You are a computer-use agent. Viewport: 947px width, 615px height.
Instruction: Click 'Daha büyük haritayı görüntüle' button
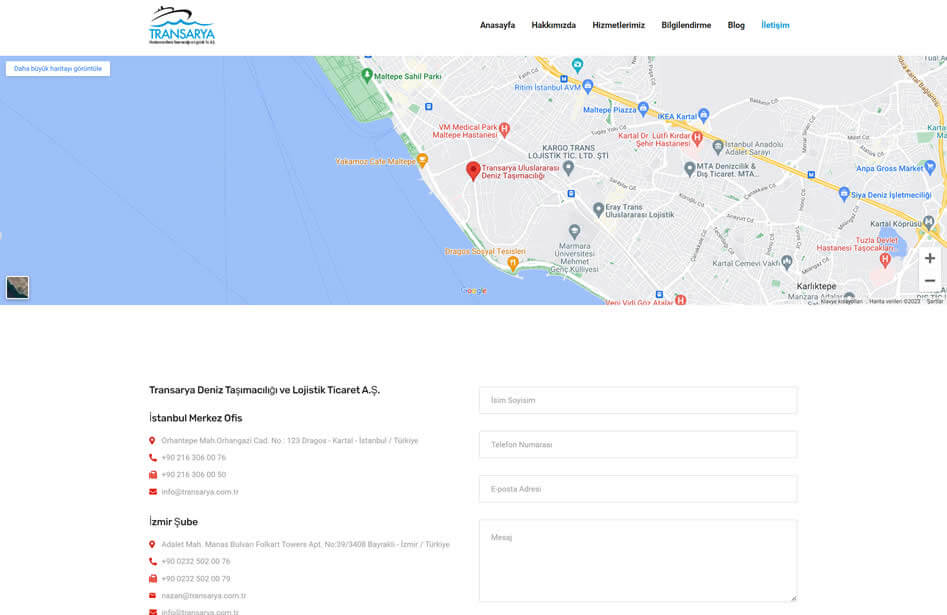(58, 69)
